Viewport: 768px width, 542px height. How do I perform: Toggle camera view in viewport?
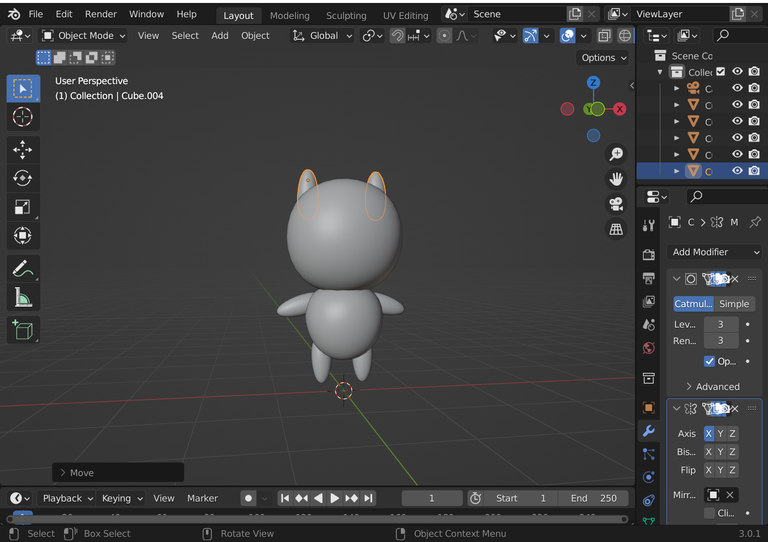tap(616, 204)
